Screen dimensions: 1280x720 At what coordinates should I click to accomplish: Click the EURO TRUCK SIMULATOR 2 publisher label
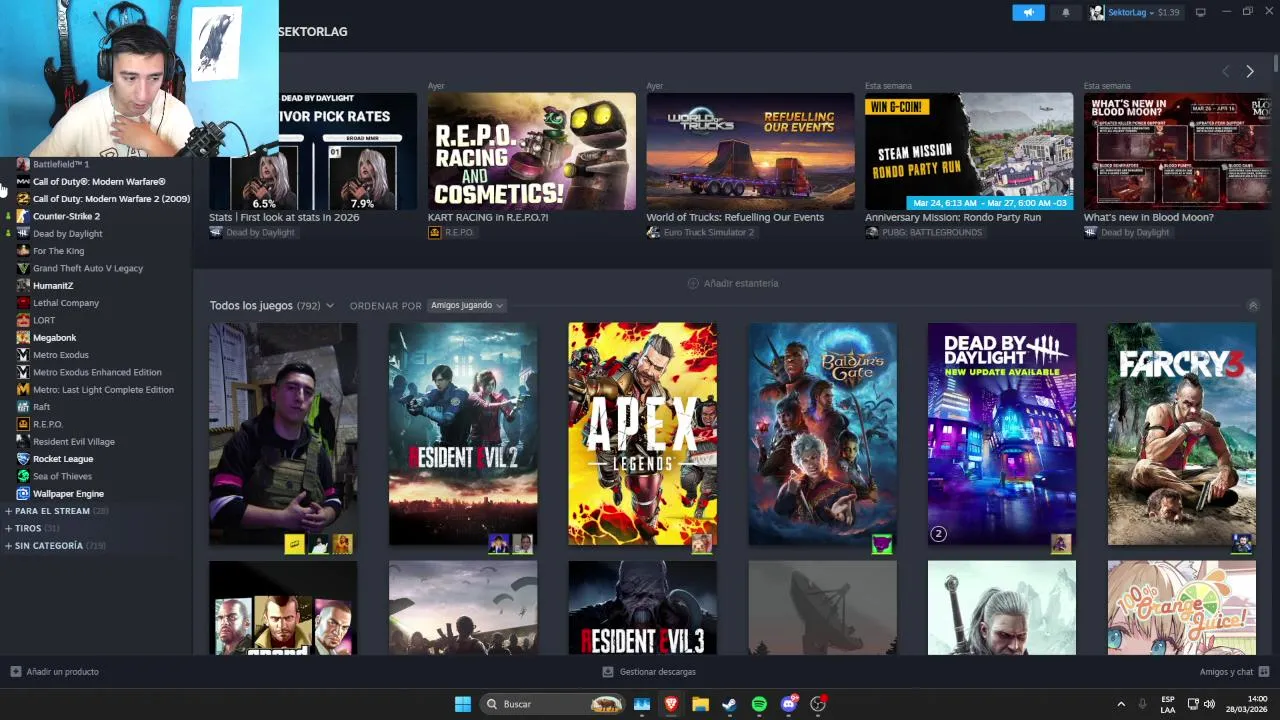[x=708, y=233]
